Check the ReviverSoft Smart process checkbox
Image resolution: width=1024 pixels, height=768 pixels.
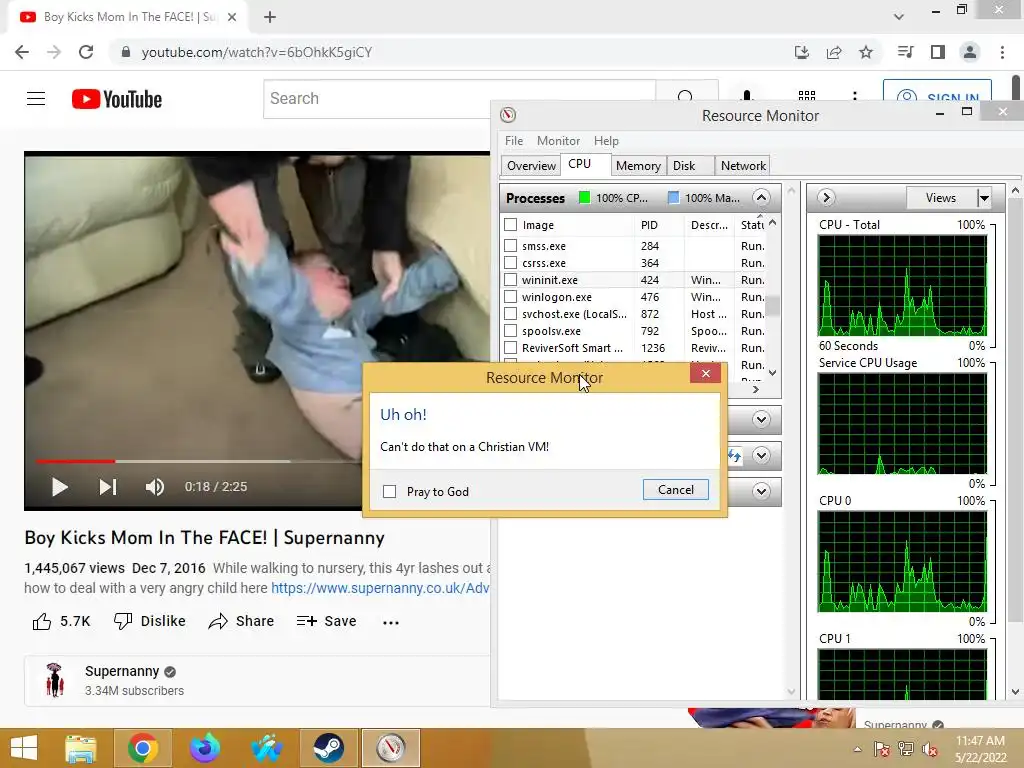511,347
